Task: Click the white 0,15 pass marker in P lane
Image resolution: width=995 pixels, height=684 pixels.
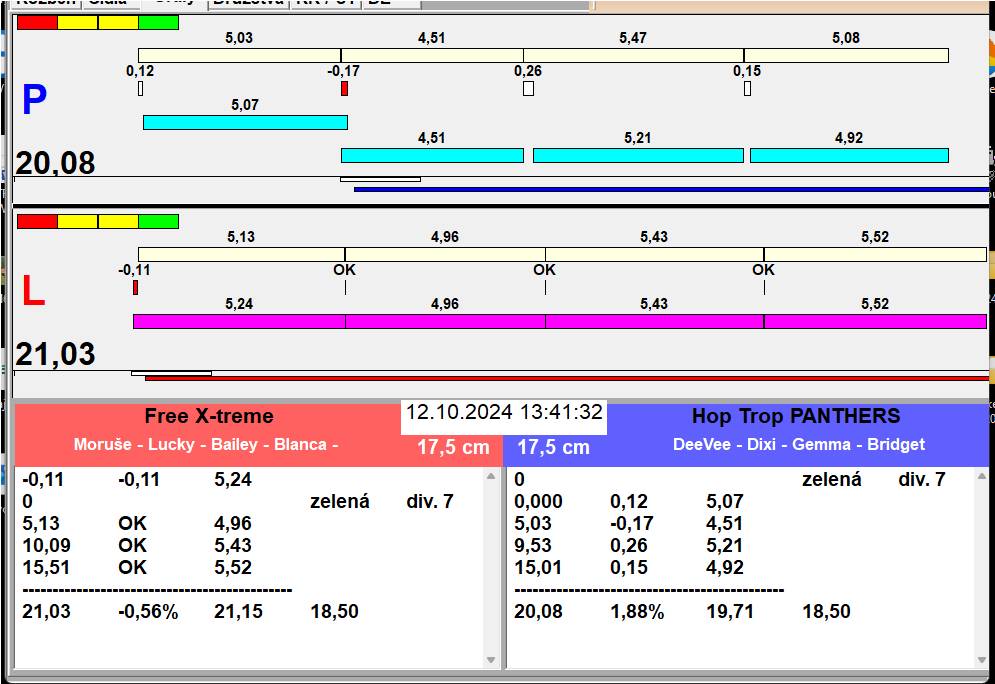Action: coord(748,89)
